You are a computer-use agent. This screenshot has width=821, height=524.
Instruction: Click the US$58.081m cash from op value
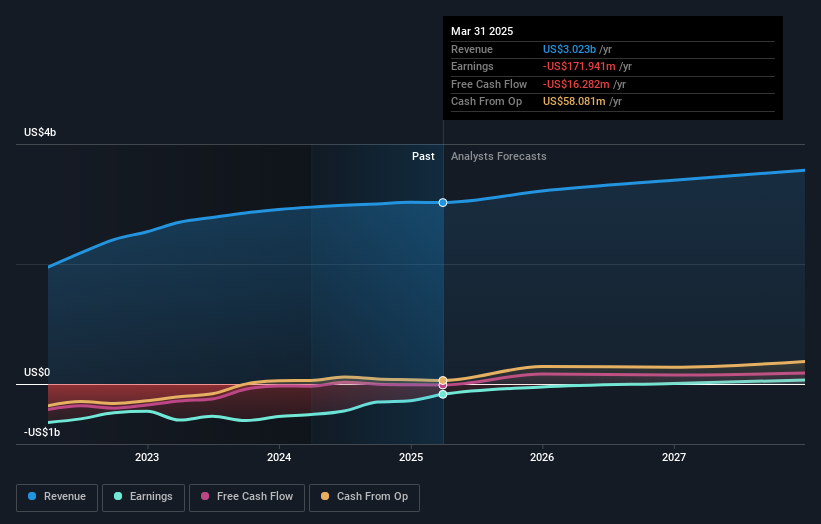574,102
